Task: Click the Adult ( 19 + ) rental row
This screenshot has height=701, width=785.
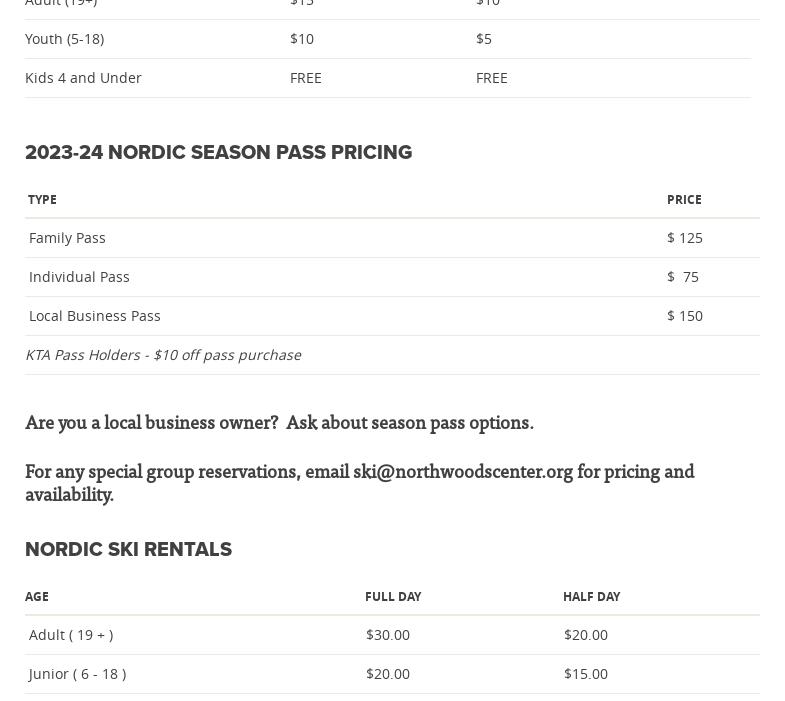Action: pyautogui.click(x=71, y=635)
